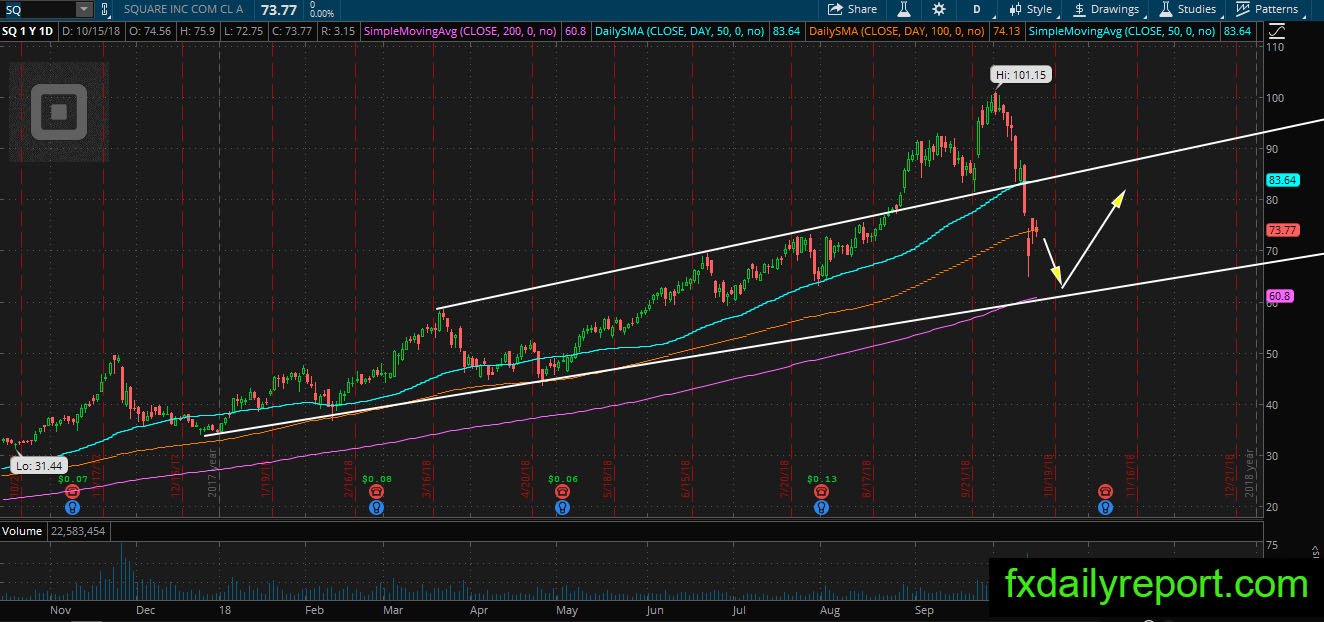The height and width of the screenshot is (622, 1324).
Task: Select the SimpleMovingAvg 200 study label
Action: 460,32
